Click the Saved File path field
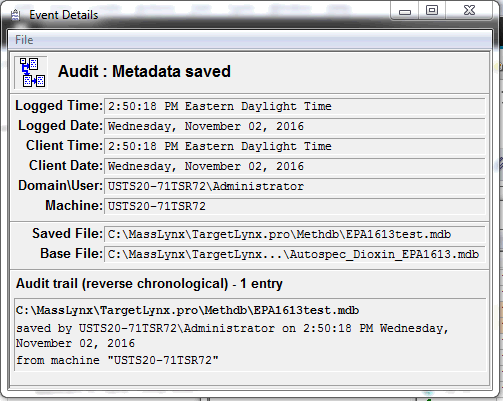Screen dimensions: 503x401 coord(295,235)
